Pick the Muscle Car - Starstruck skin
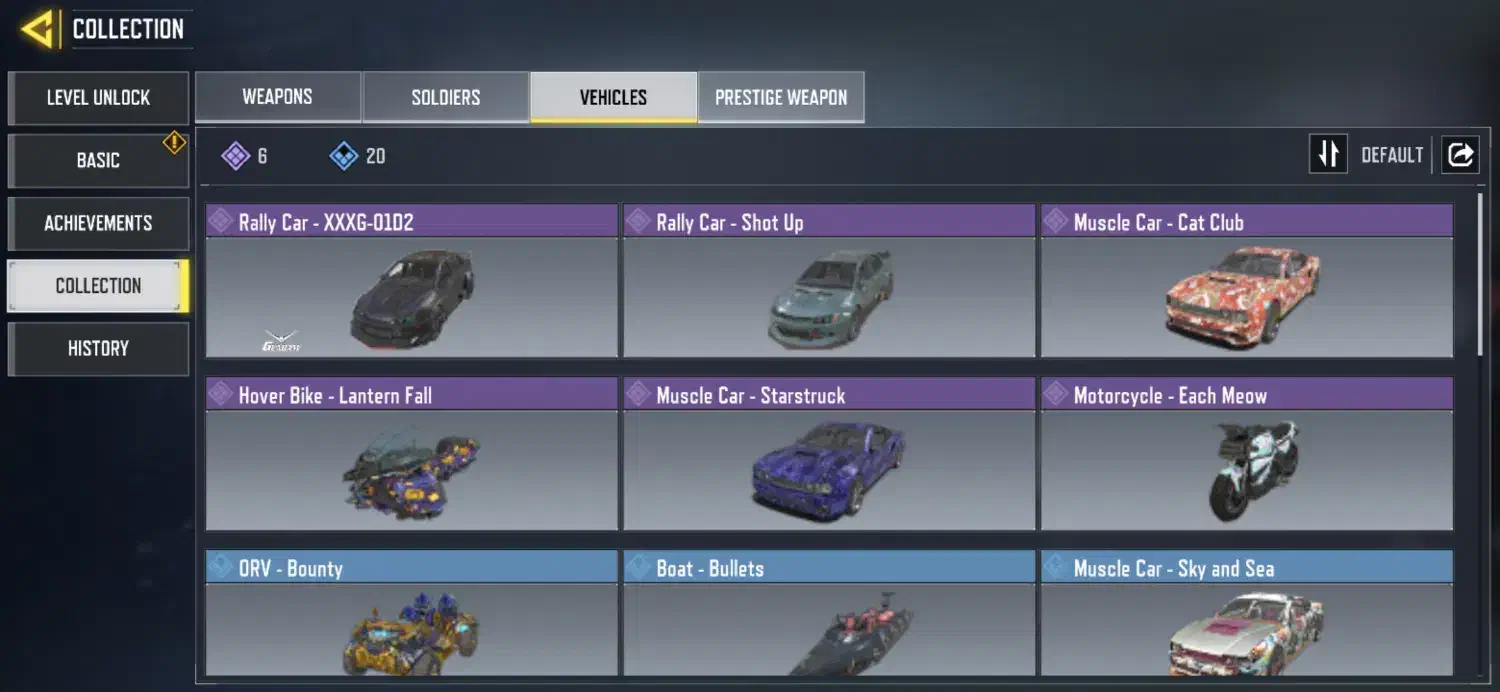The height and width of the screenshot is (692, 1500). [829, 454]
